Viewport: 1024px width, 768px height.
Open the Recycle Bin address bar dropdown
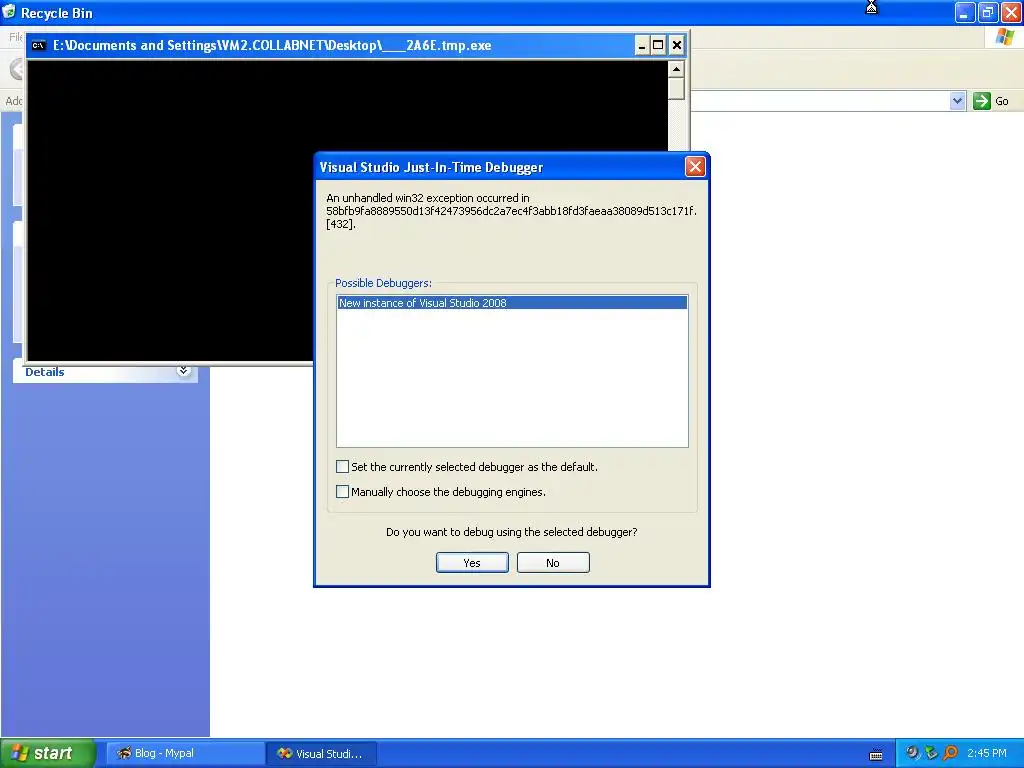957,101
